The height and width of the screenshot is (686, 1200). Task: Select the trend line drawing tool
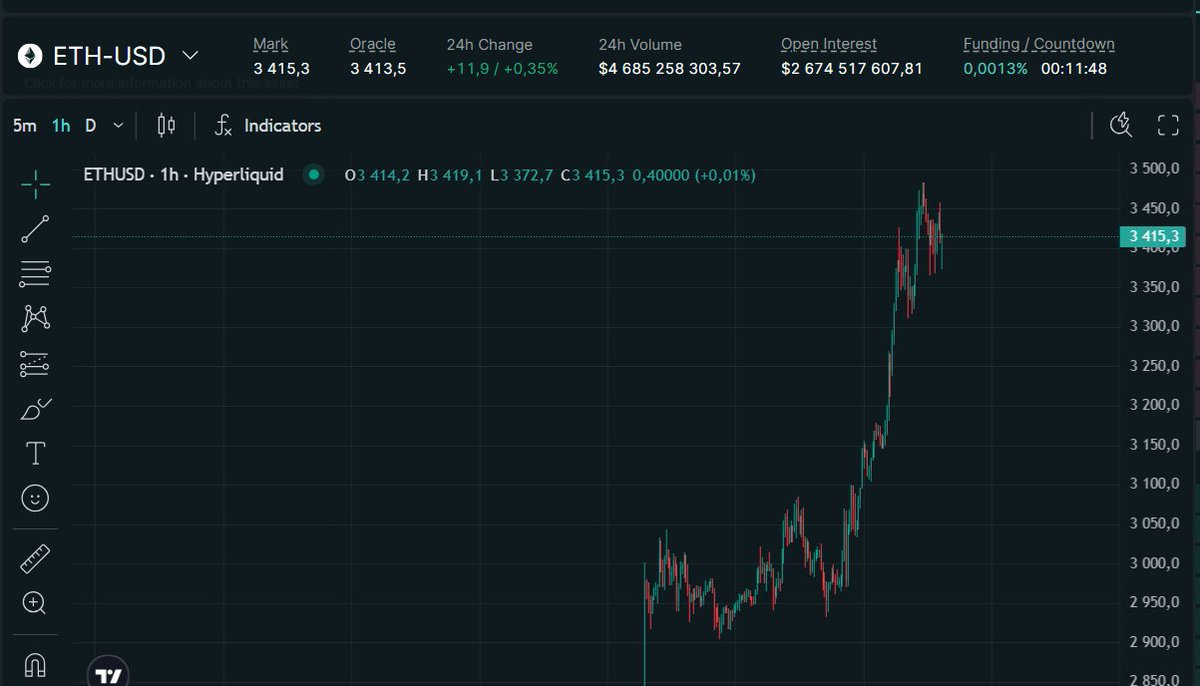35,229
